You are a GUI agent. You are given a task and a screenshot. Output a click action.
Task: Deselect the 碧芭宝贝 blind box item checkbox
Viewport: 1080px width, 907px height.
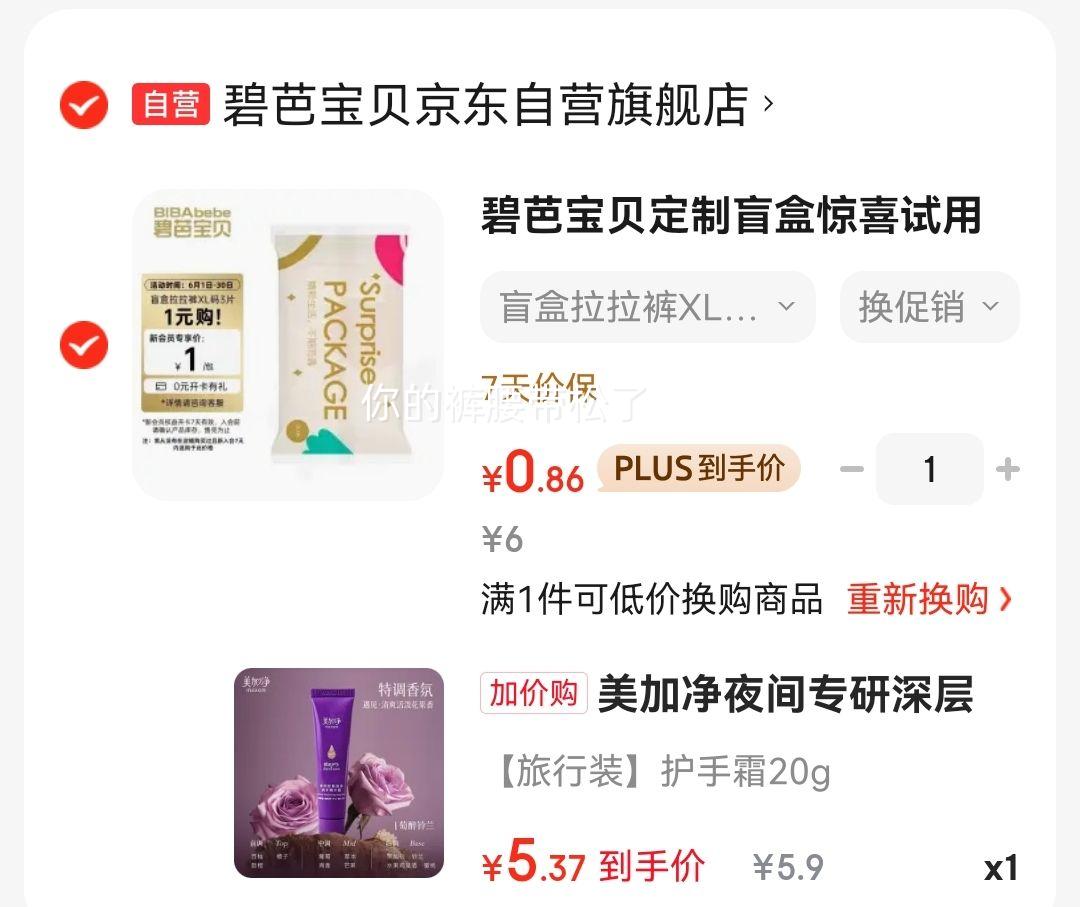[x=83, y=344]
